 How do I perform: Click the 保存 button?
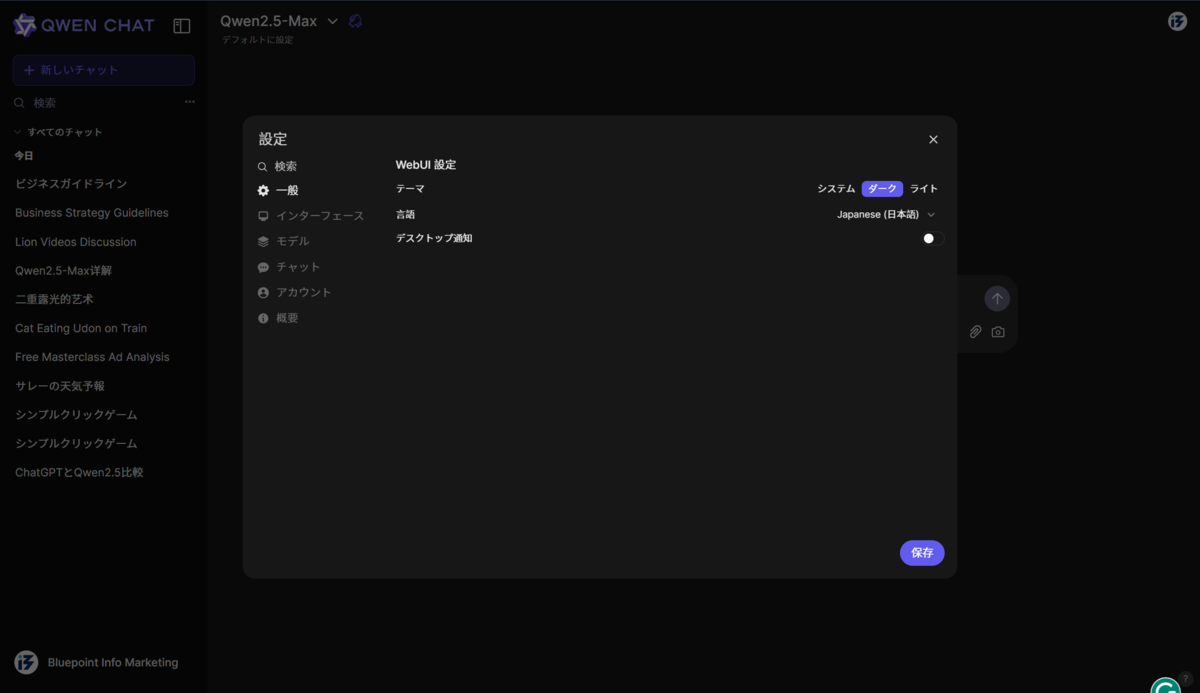922,553
